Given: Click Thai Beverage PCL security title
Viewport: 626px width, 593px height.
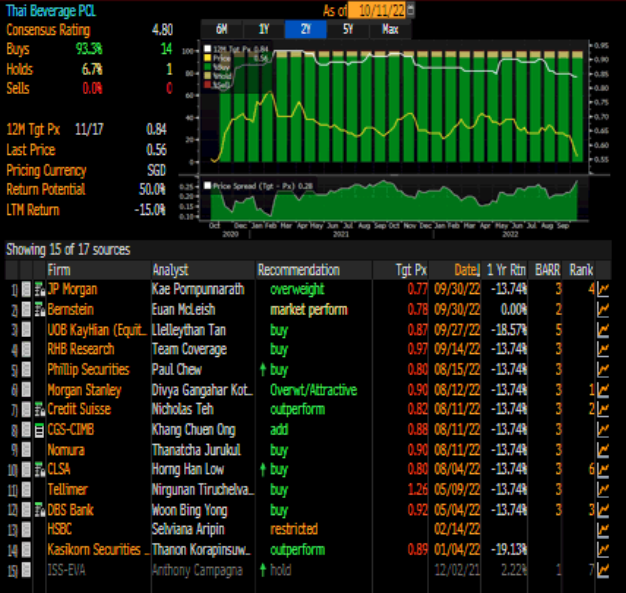Looking at the screenshot, I should [x=51, y=11].
